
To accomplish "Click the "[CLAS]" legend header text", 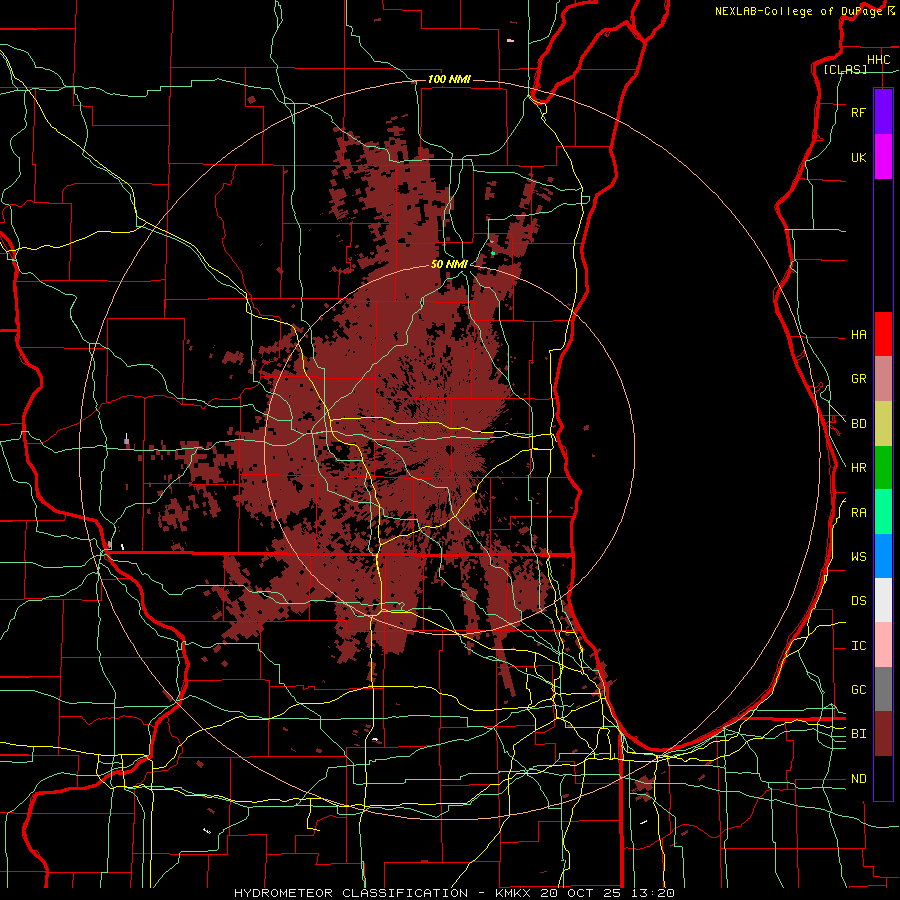I will pos(845,70).
